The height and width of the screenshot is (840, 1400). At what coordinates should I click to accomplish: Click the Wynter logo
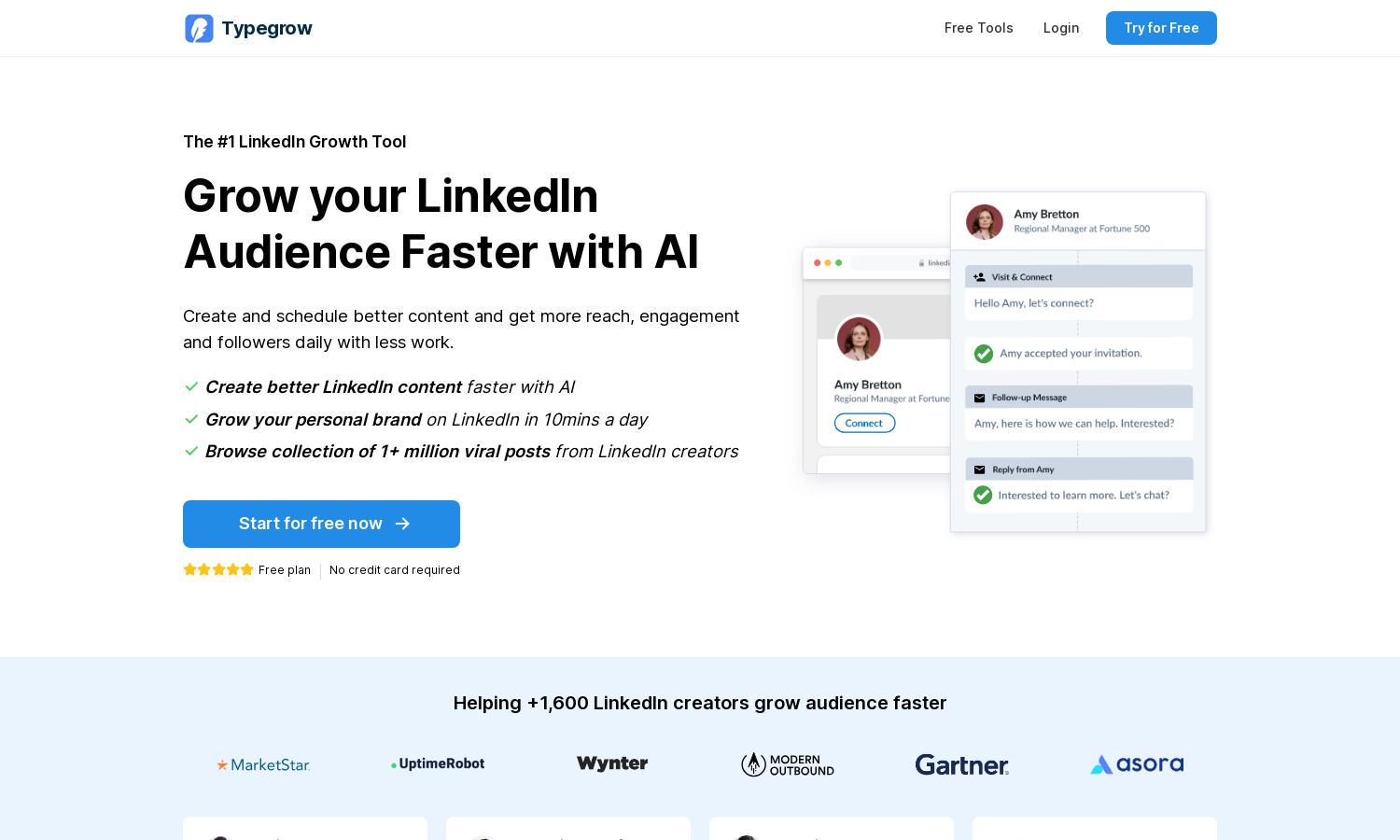(612, 763)
